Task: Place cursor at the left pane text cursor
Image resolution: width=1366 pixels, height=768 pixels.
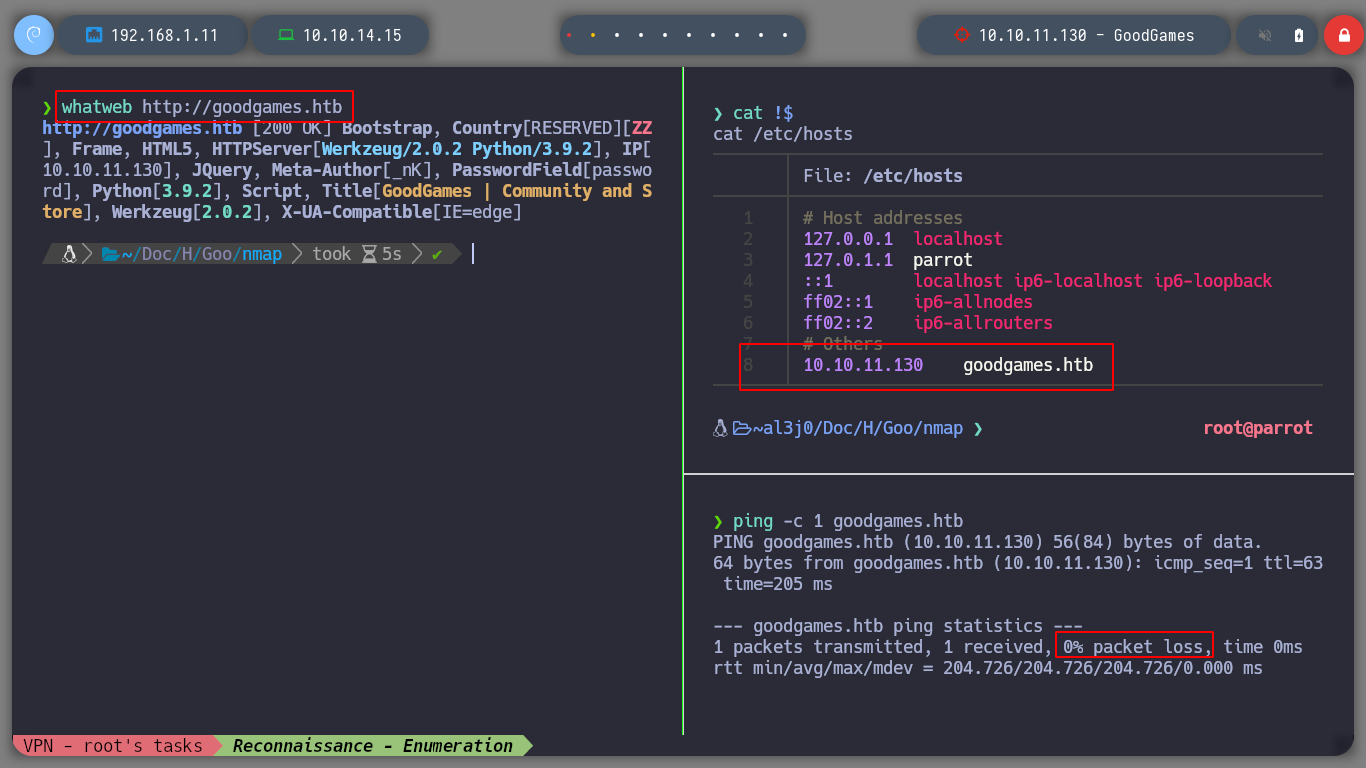Action: (472, 254)
